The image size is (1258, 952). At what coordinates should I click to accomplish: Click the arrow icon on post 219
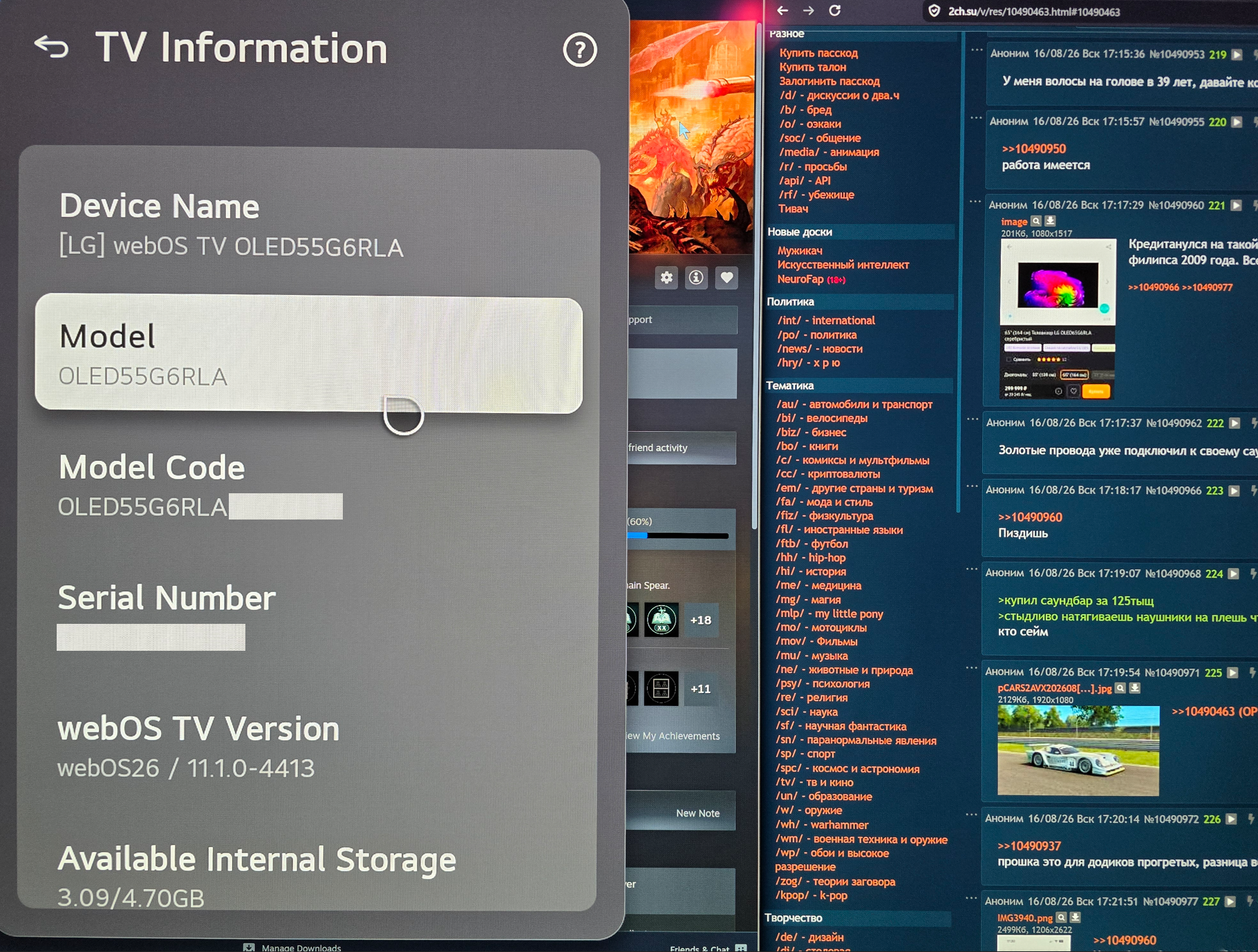click(x=1237, y=55)
